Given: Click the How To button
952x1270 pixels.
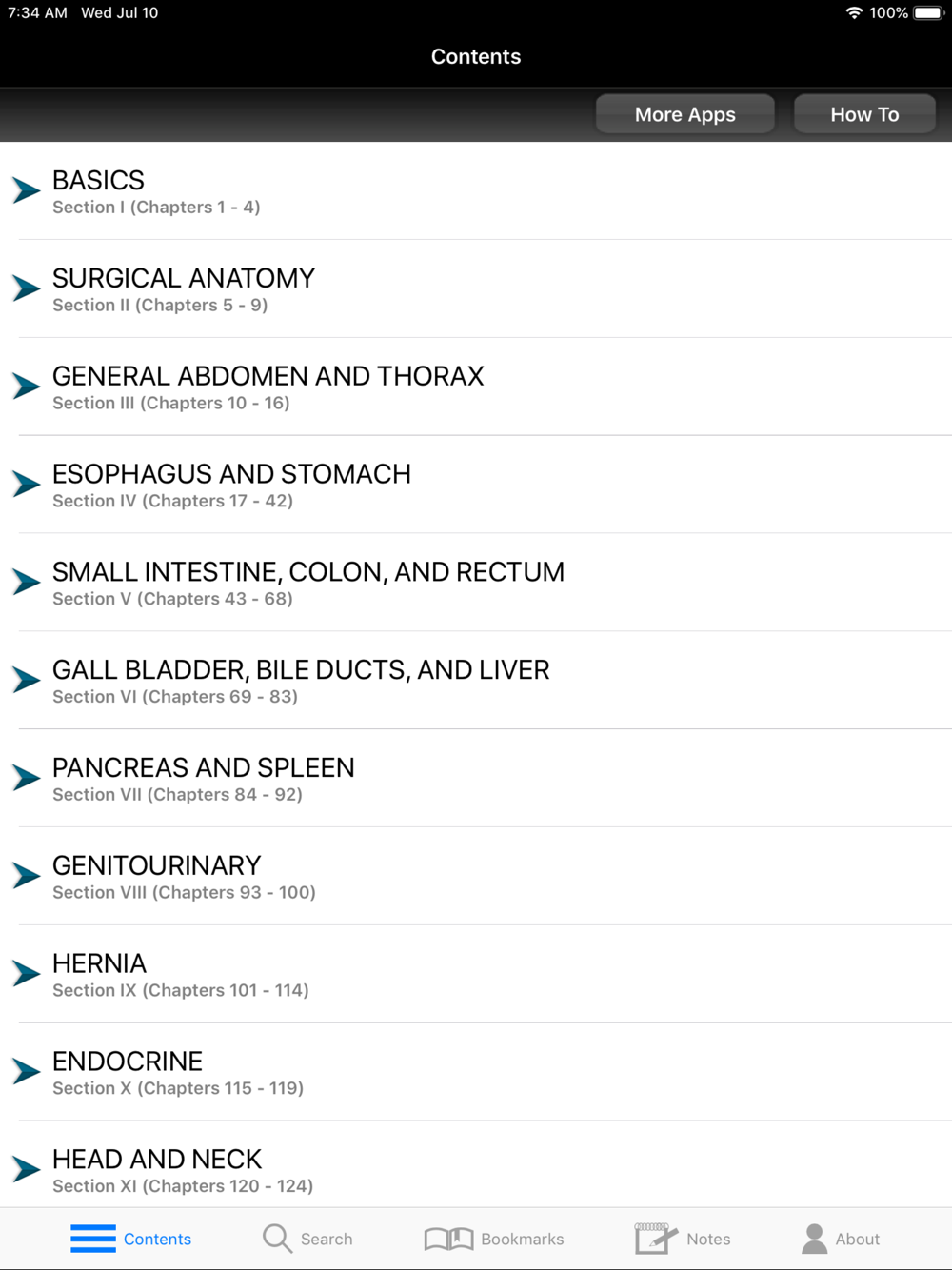Looking at the screenshot, I should [x=864, y=114].
